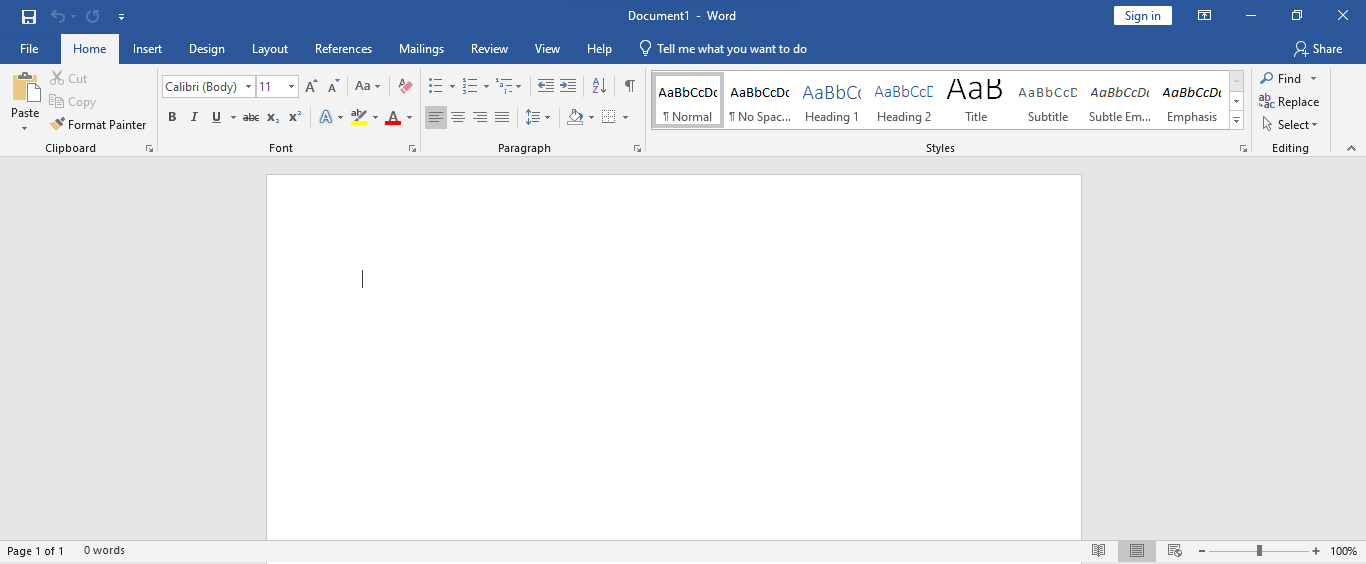Open Customize Quick Access Toolbar arrow
Screen dimensions: 1366x564
(121, 17)
